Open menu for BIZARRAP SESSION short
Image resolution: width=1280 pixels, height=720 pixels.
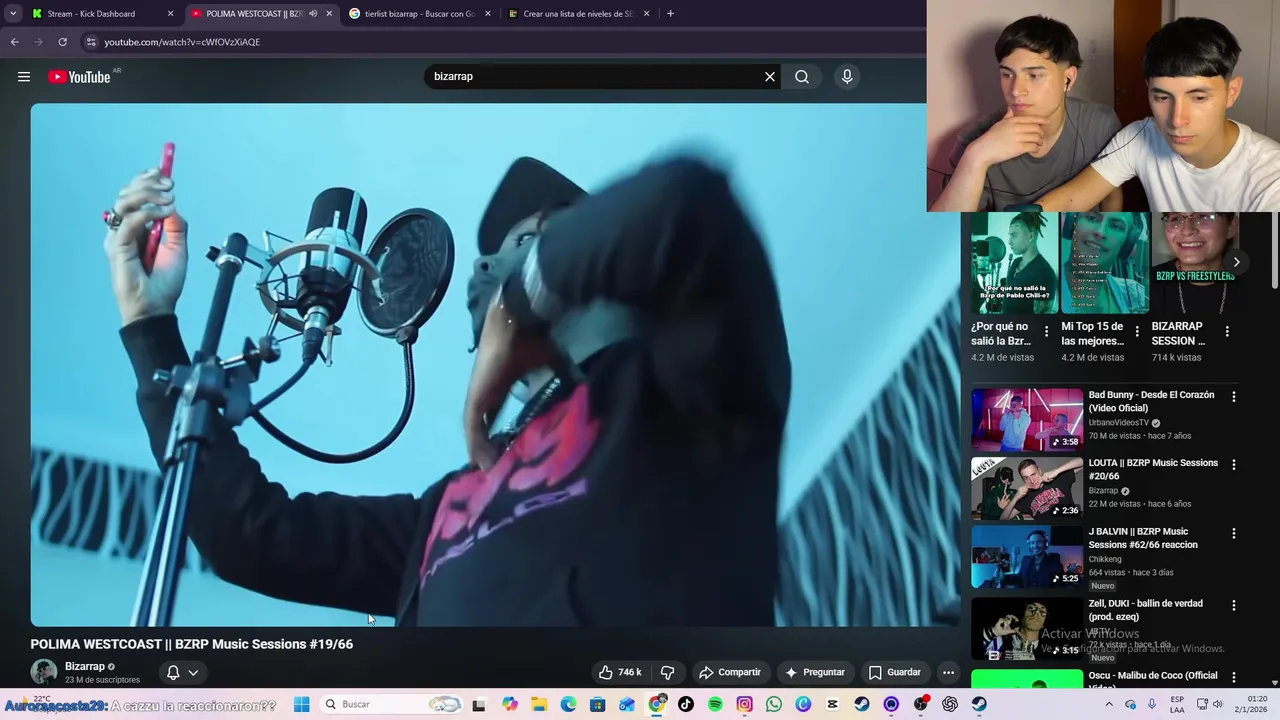pos(1227,331)
